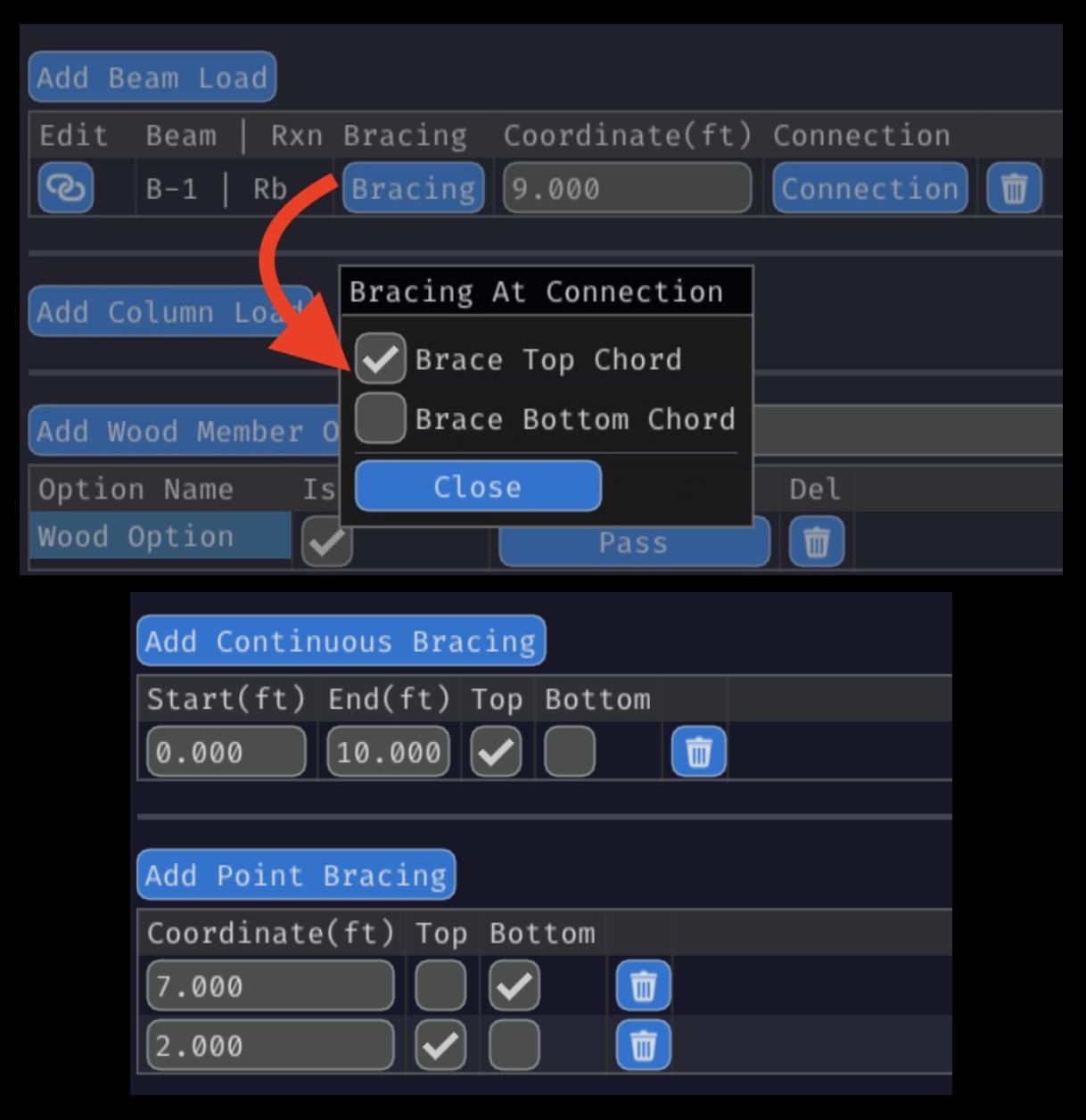1086x1120 pixels.
Task: Click Add Beam Load
Action: pyautogui.click(x=152, y=78)
